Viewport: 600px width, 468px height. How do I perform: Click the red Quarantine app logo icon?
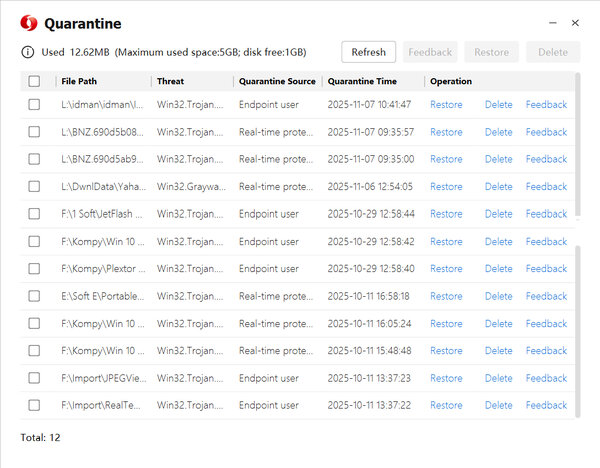[28, 23]
